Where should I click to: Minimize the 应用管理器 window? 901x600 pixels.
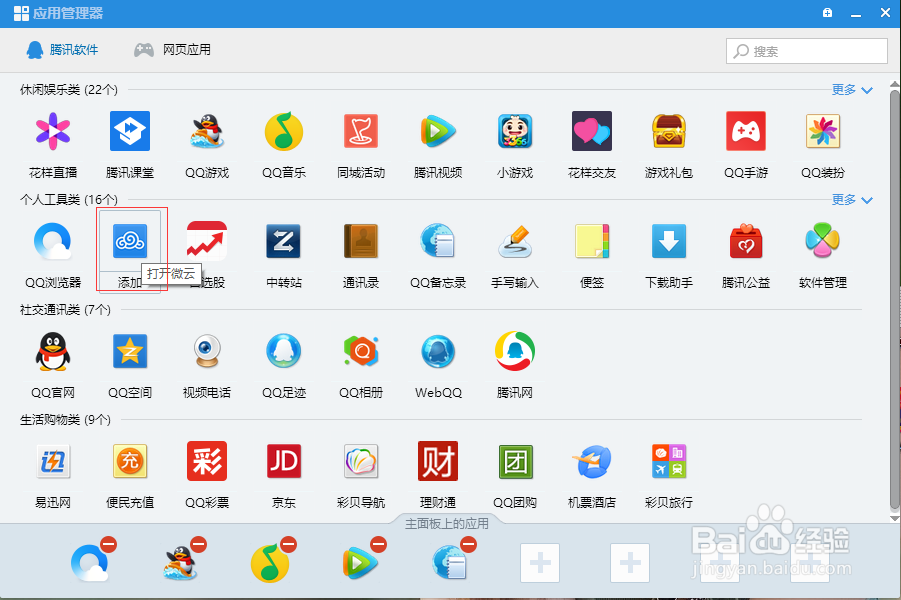856,14
